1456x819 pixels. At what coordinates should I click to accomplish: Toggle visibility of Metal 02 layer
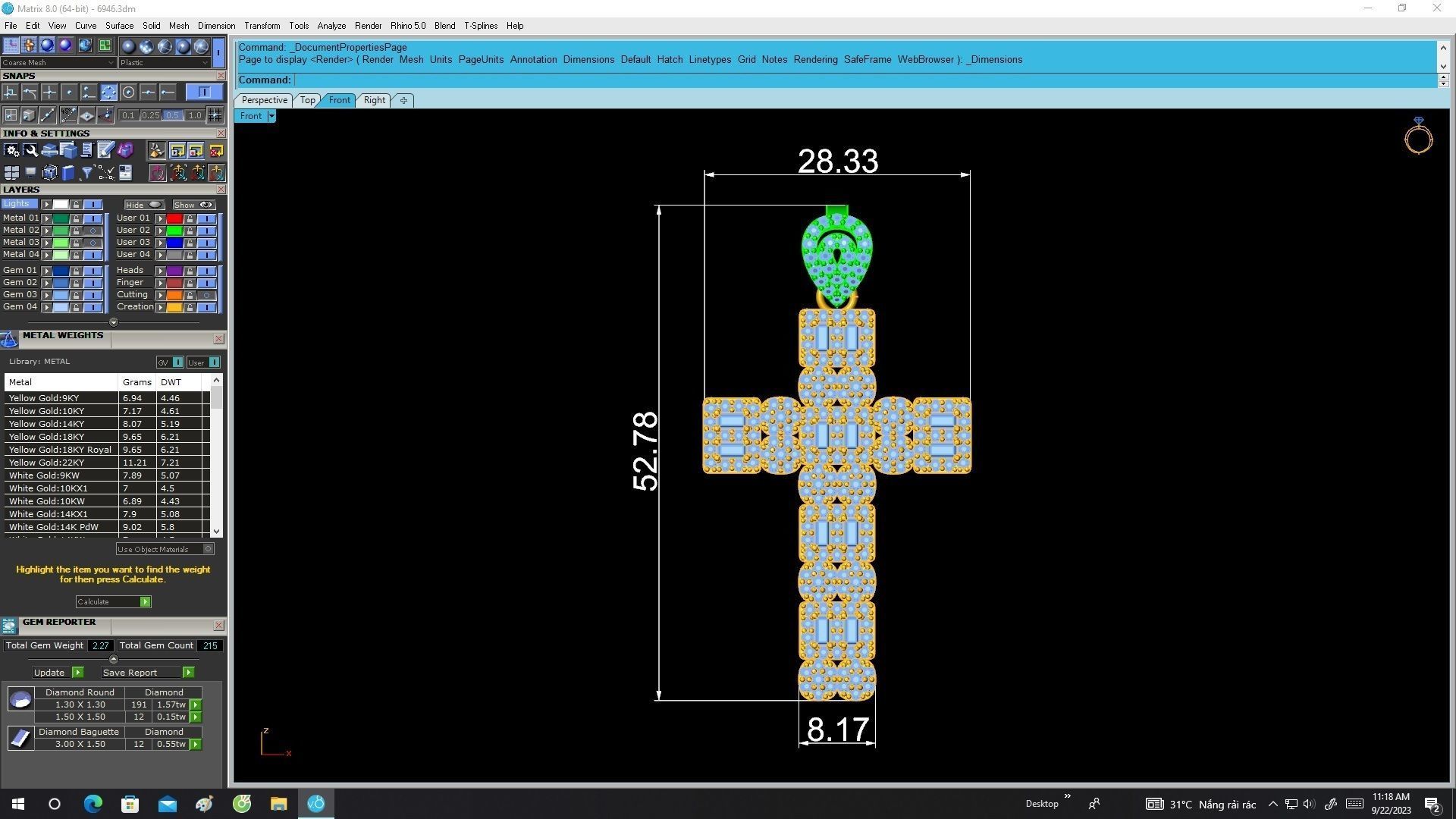click(x=93, y=231)
